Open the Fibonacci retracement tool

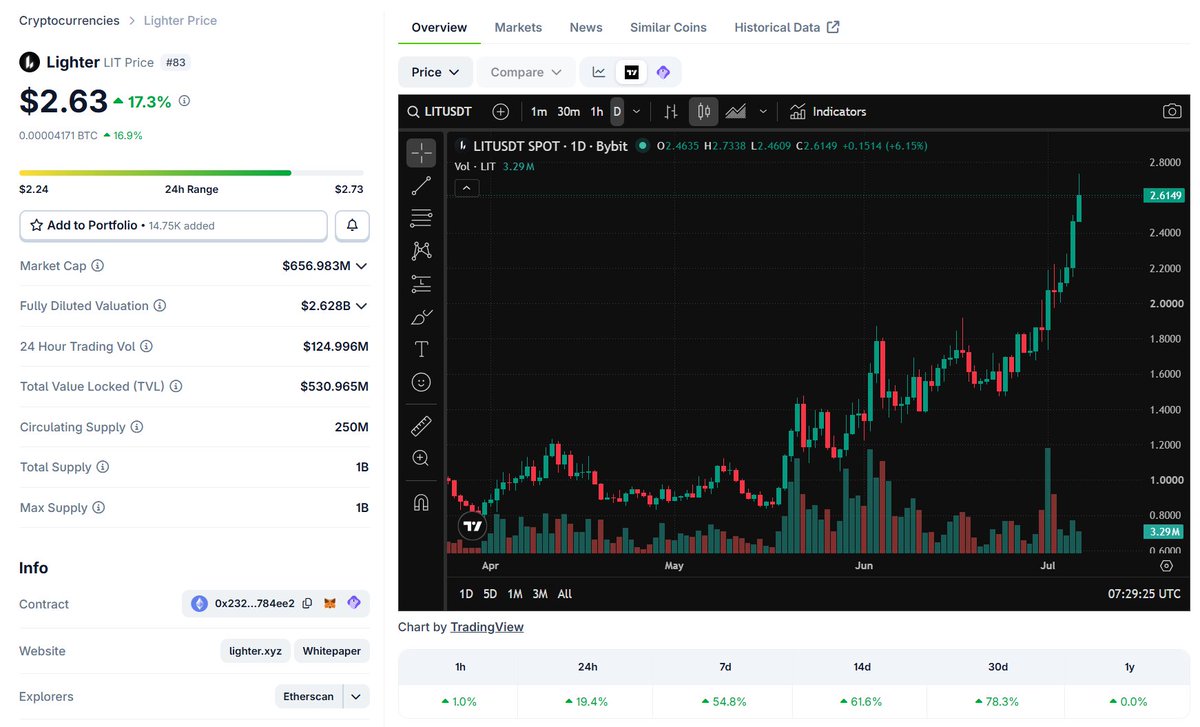click(421, 218)
